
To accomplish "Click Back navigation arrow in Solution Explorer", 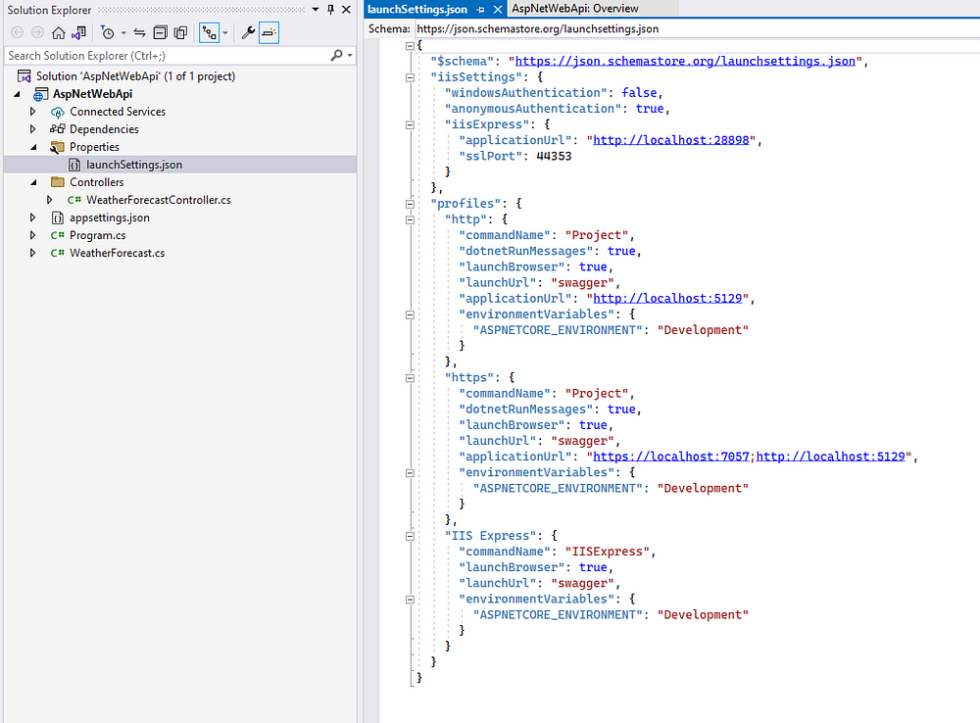I will click(17, 32).
